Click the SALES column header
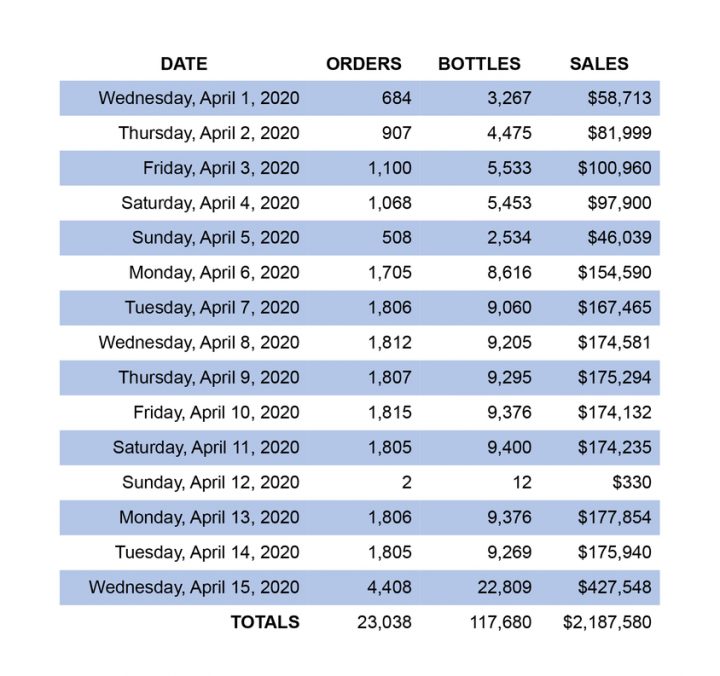 (x=599, y=64)
